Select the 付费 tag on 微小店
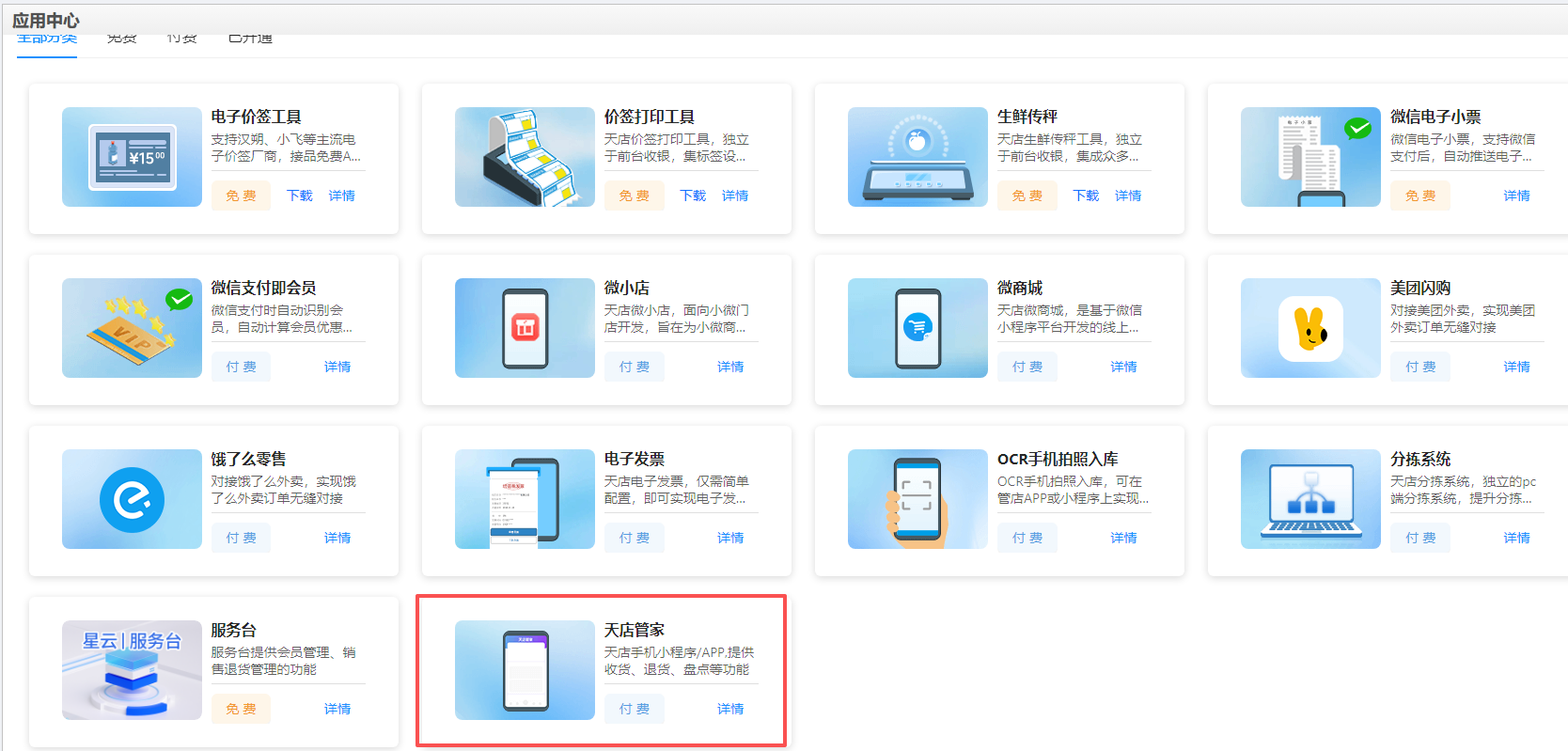 634,367
